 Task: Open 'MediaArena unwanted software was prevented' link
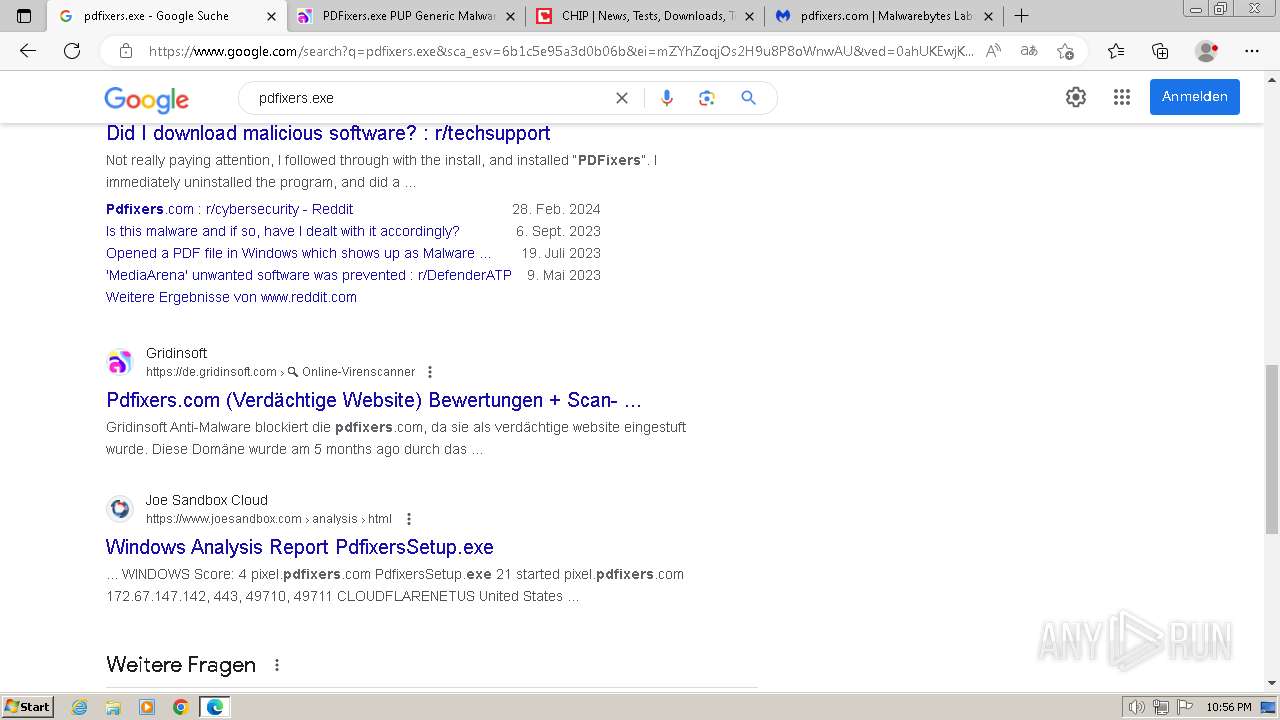(x=308, y=275)
